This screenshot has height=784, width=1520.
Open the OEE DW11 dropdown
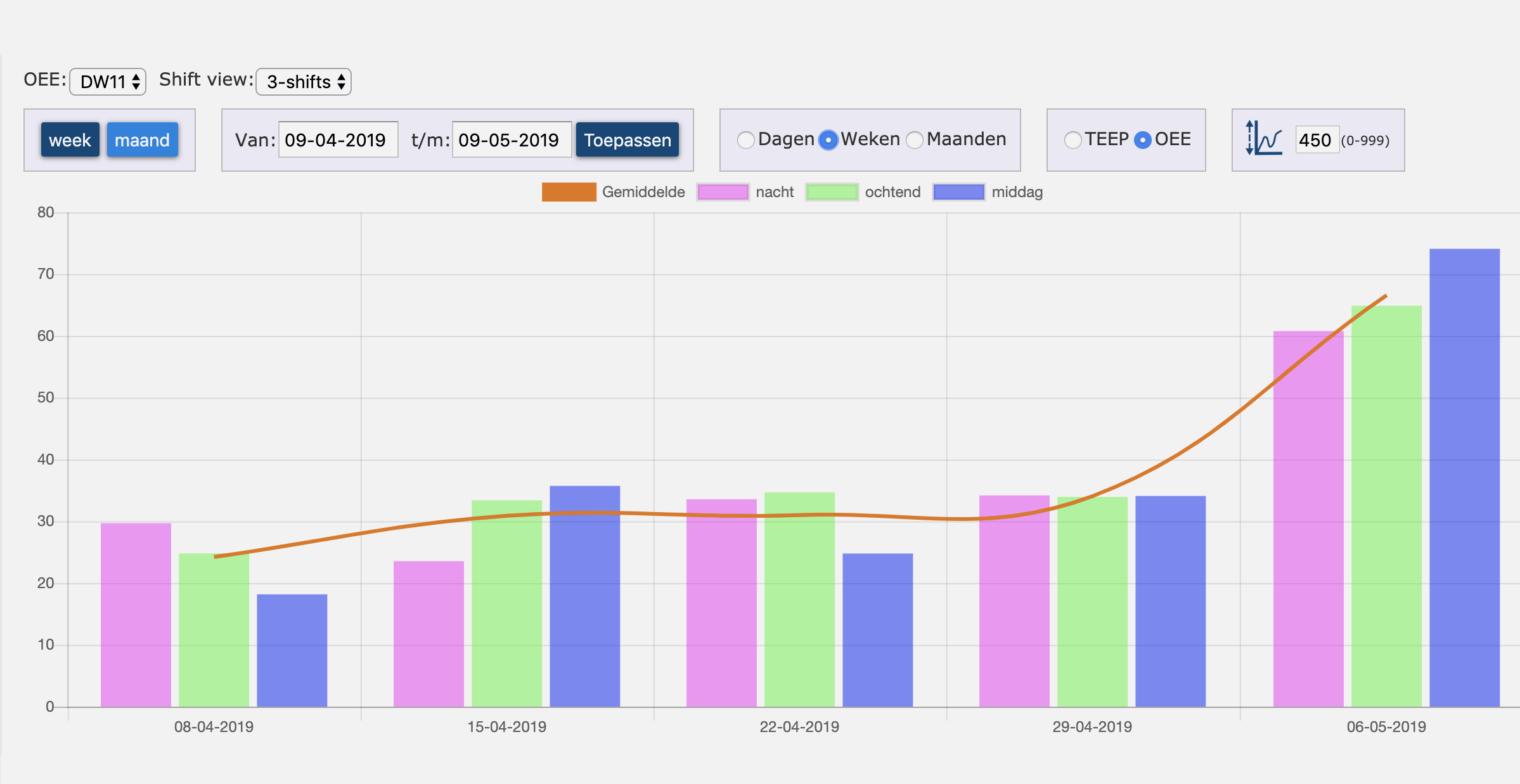(x=108, y=82)
